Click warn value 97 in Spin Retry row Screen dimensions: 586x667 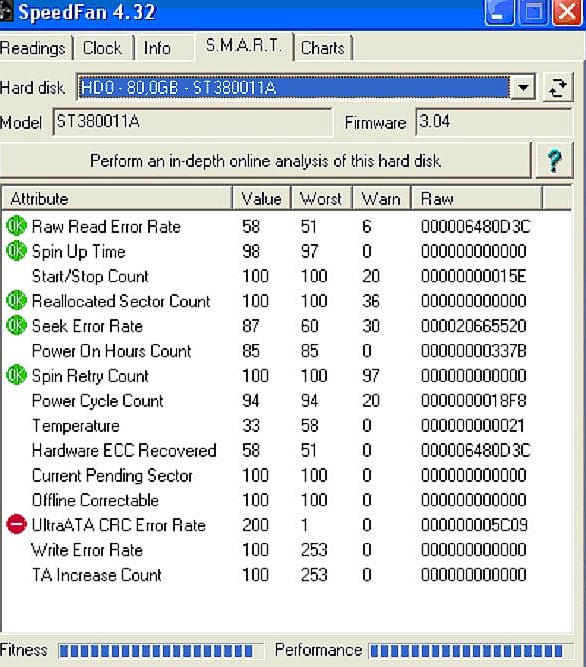371,376
